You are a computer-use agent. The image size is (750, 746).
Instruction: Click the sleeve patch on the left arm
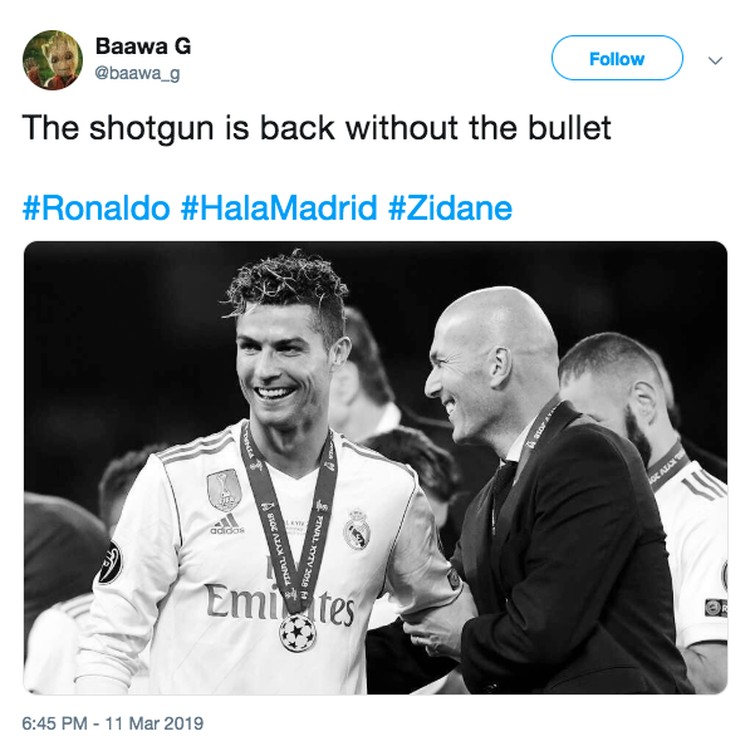pos(110,563)
